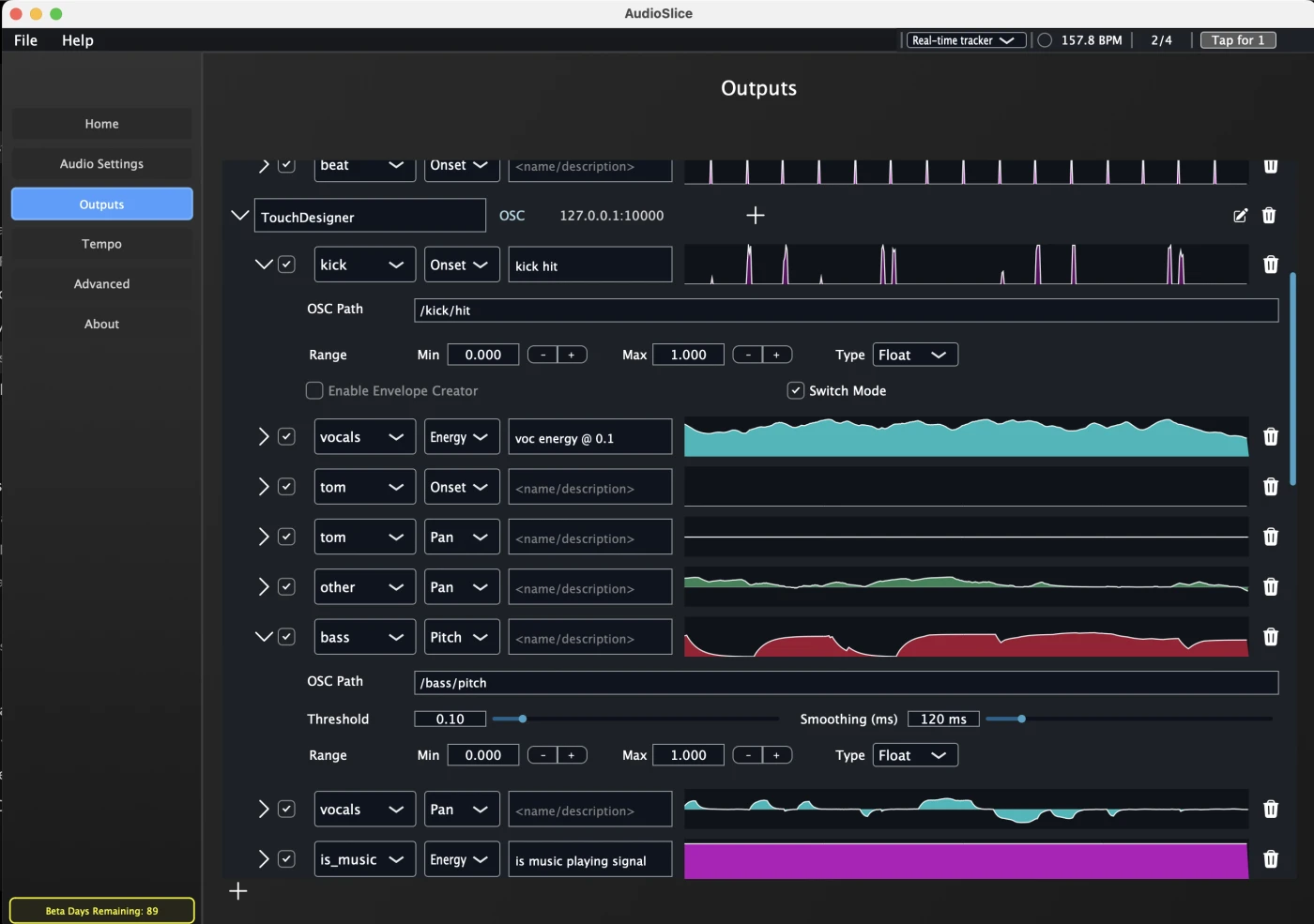Click the tempo indicator circle beside BPM
This screenshot has width=1314, height=924.
pyautogui.click(x=1045, y=40)
